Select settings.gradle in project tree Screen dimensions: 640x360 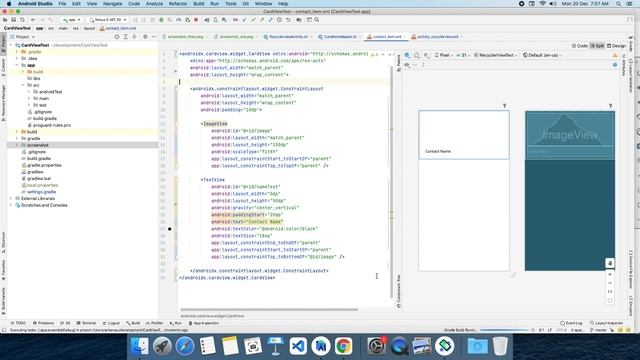click(41, 192)
